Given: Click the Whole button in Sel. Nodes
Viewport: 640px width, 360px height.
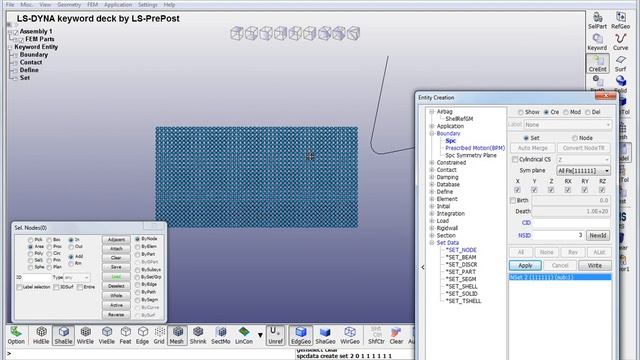Looking at the screenshot, I should [x=116, y=296].
